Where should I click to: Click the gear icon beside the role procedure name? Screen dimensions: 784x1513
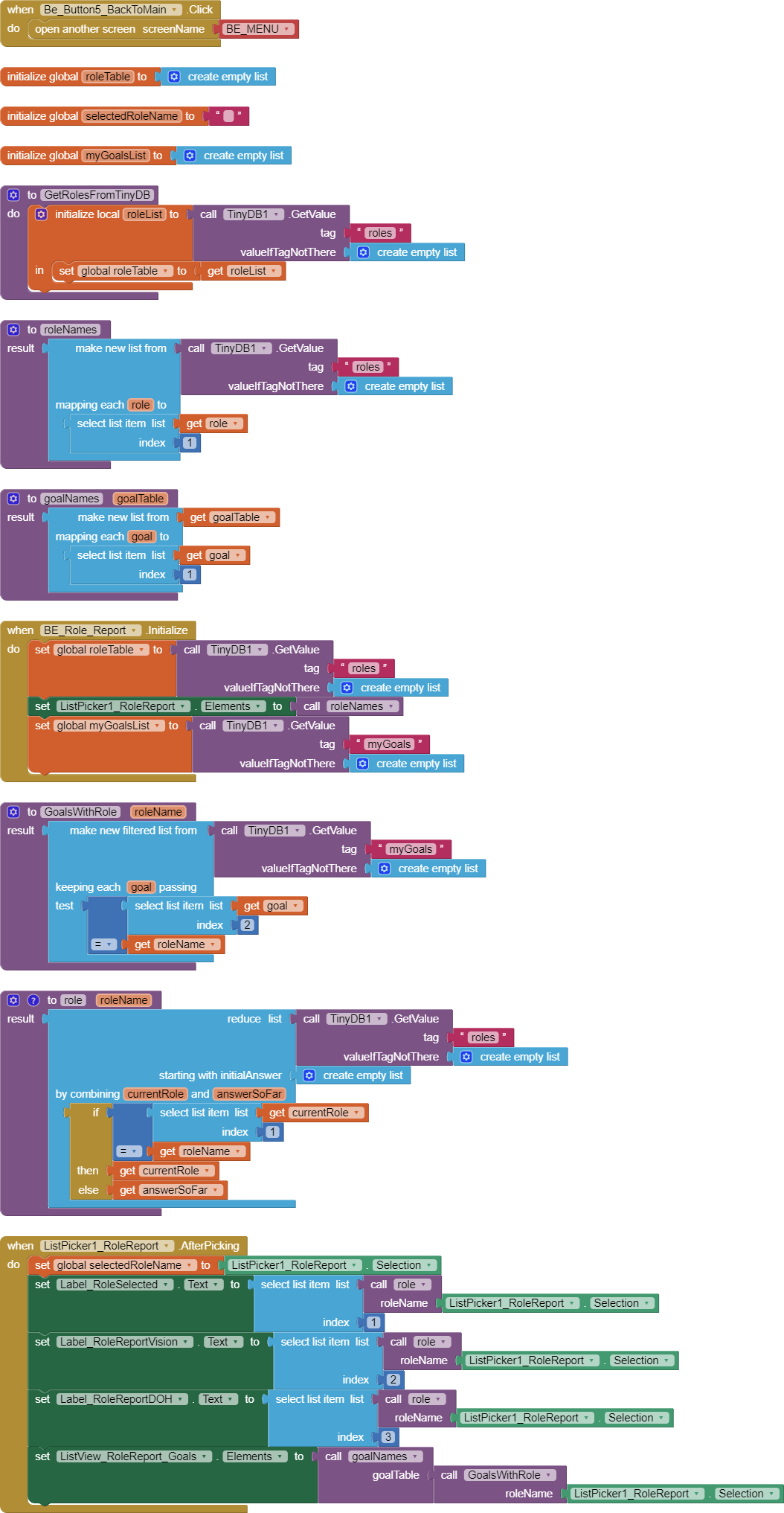point(13,1000)
